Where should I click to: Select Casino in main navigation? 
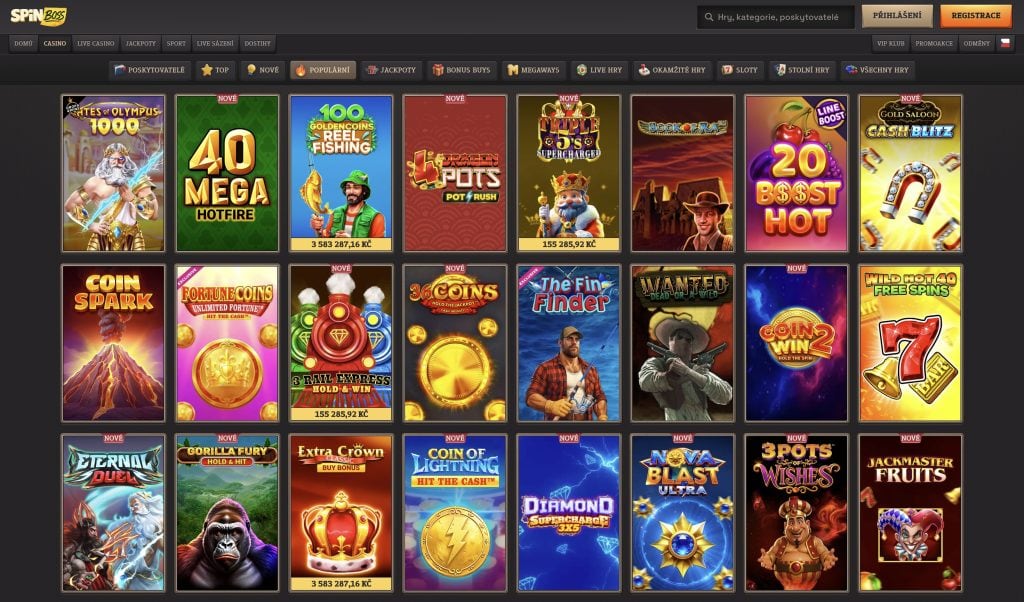coord(55,44)
